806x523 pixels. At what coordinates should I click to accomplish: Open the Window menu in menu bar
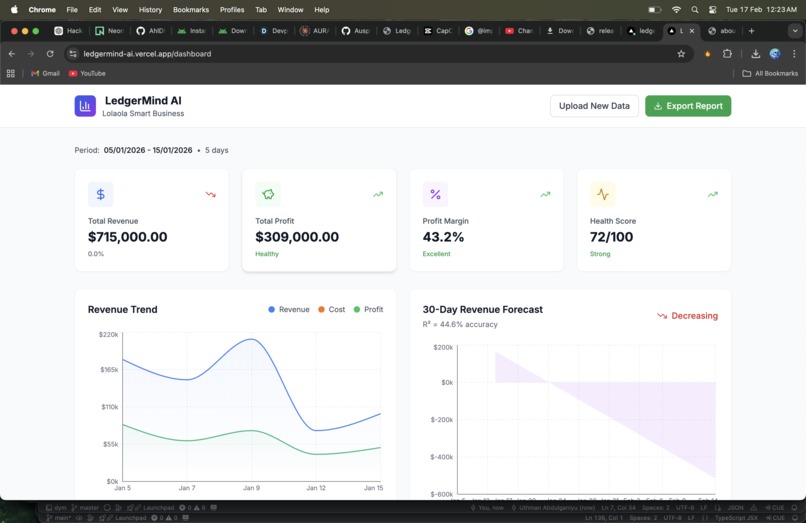(290, 10)
